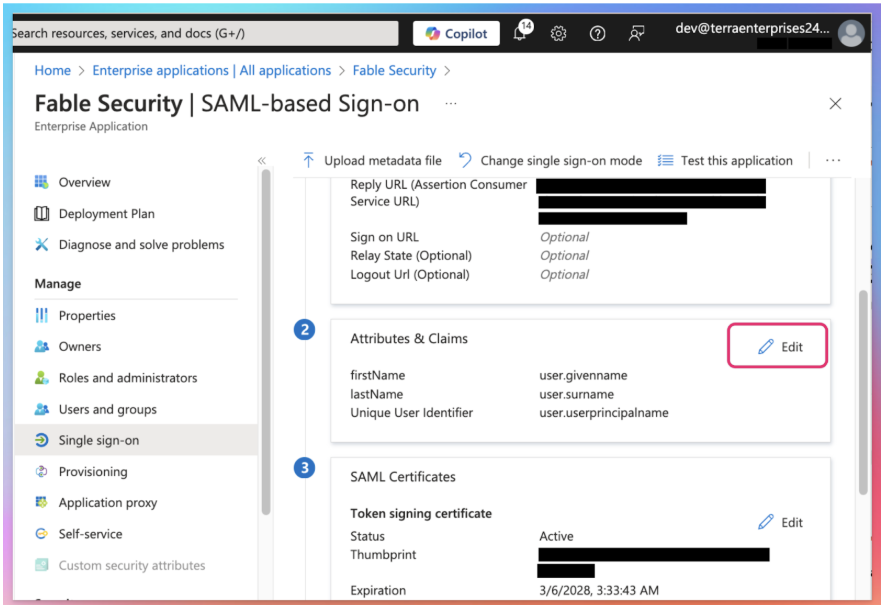Click the Provisioning icon
The height and width of the screenshot is (608, 886).
pyautogui.click(x=41, y=471)
